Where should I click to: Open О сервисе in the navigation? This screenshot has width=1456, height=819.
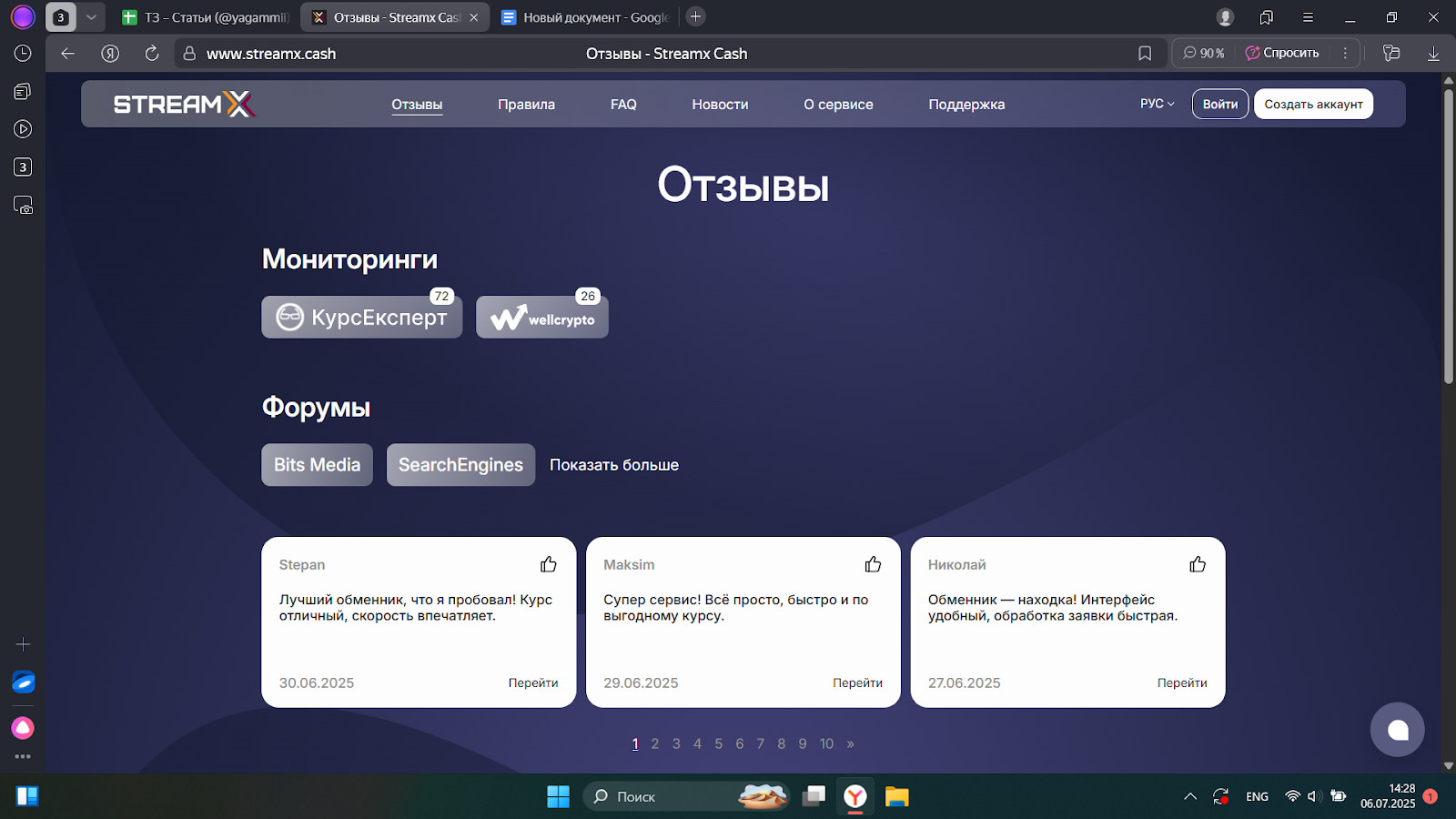[838, 105]
